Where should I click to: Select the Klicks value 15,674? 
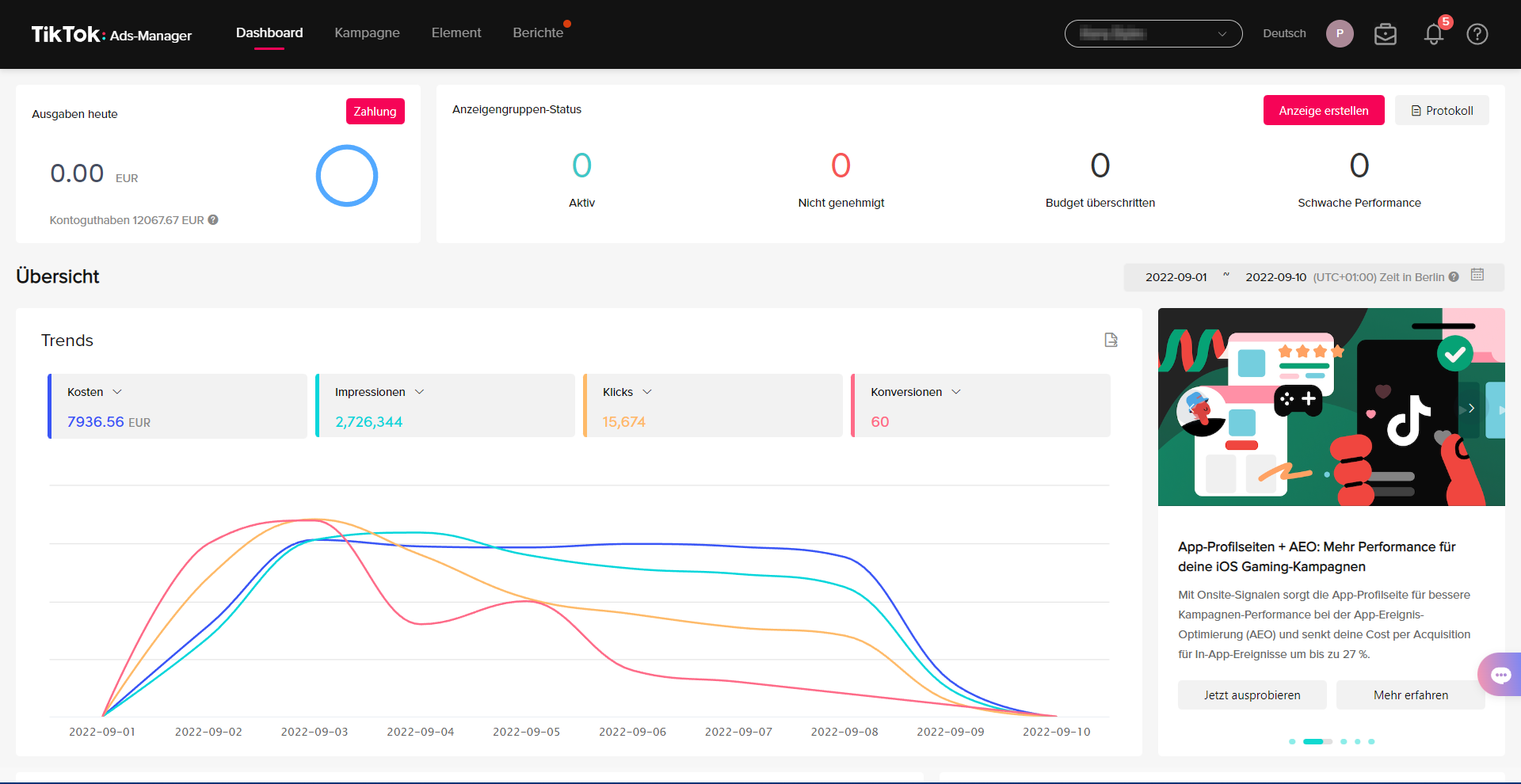pos(624,422)
